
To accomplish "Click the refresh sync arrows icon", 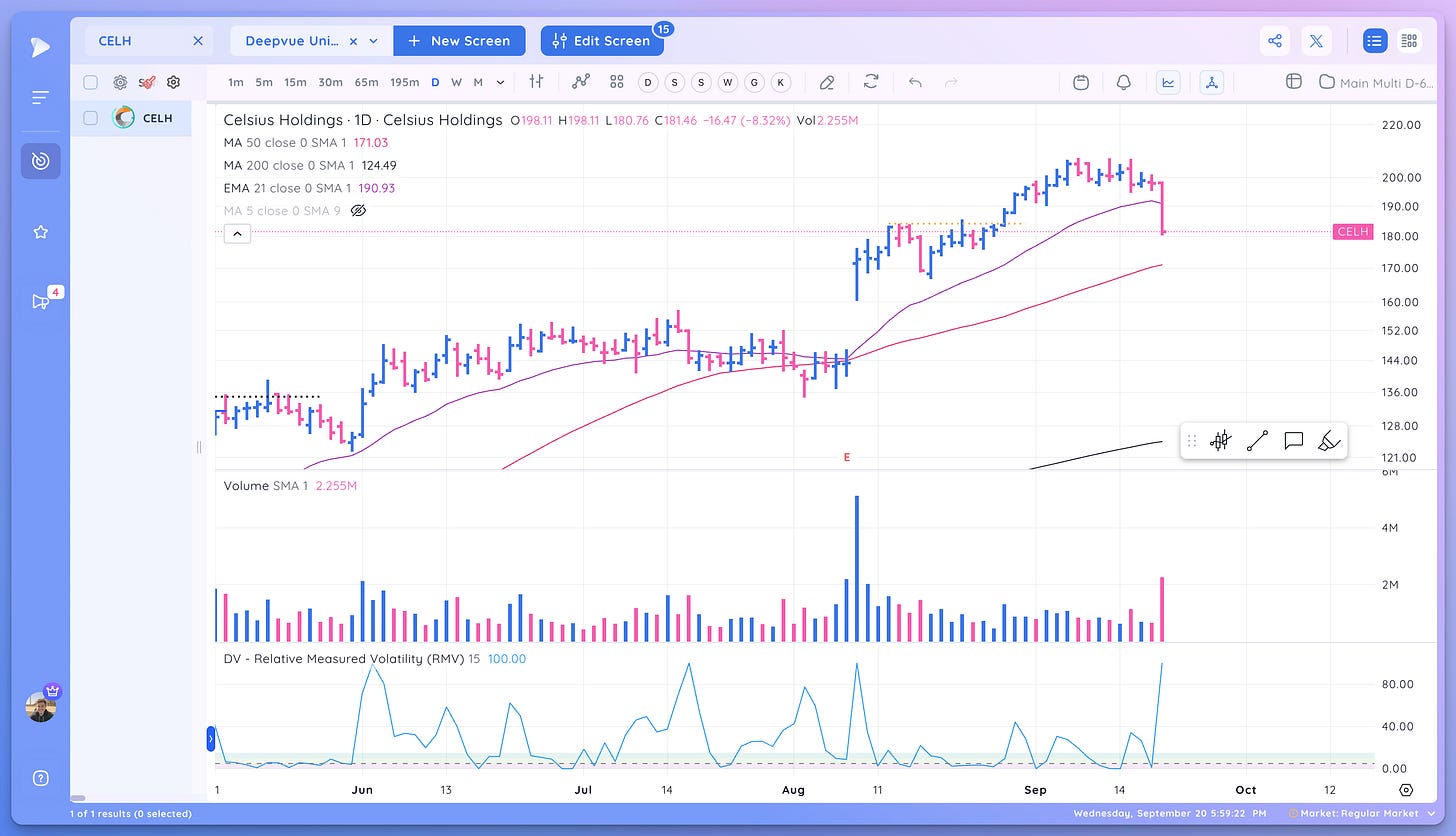I will point(871,82).
